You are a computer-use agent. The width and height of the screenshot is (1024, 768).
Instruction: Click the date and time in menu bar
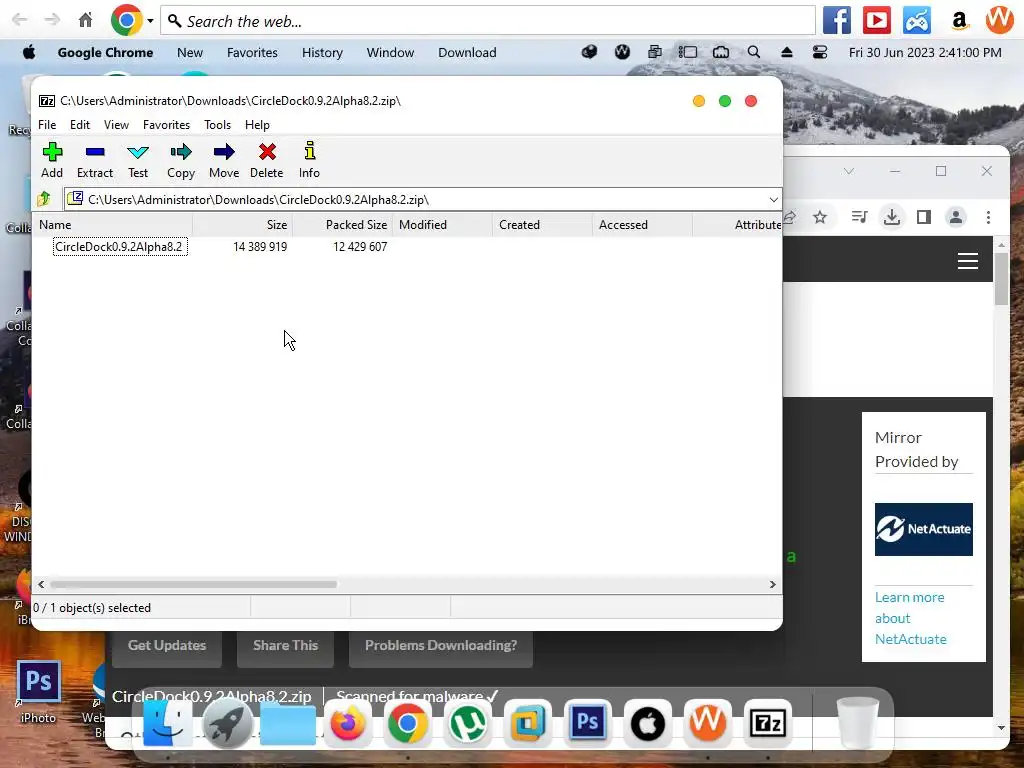925,52
